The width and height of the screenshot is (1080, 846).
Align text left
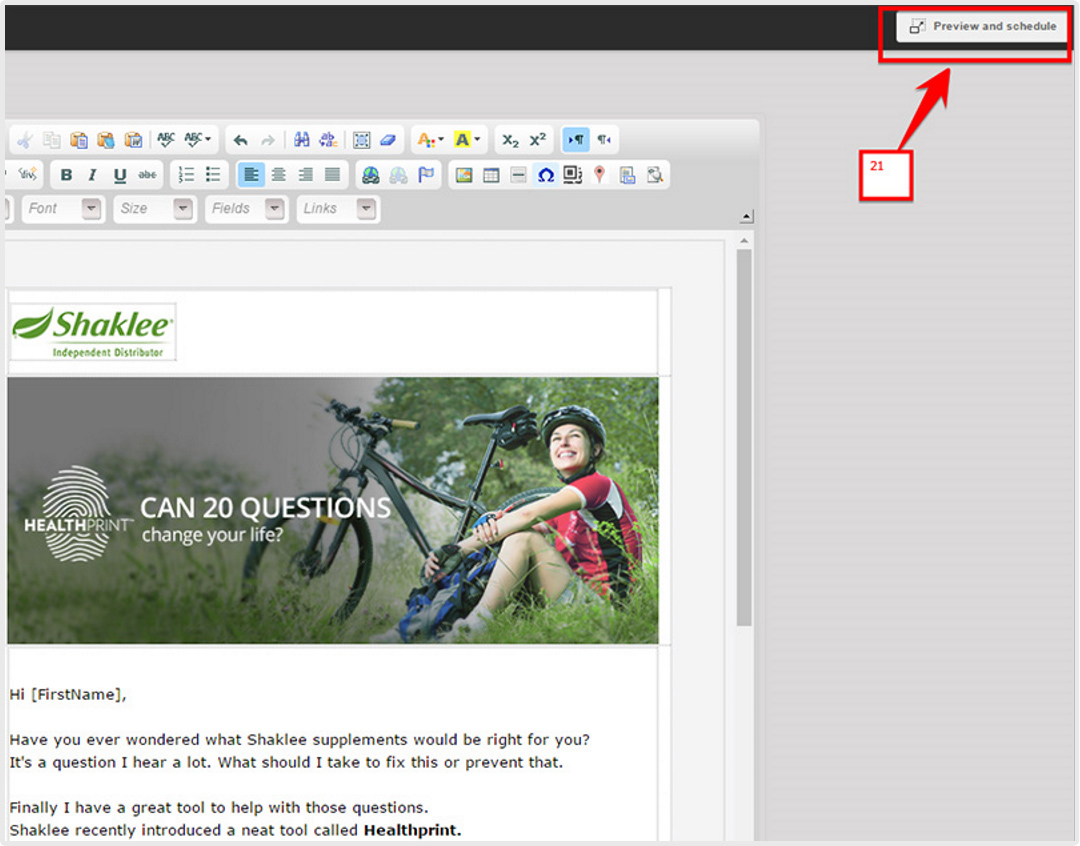251,175
